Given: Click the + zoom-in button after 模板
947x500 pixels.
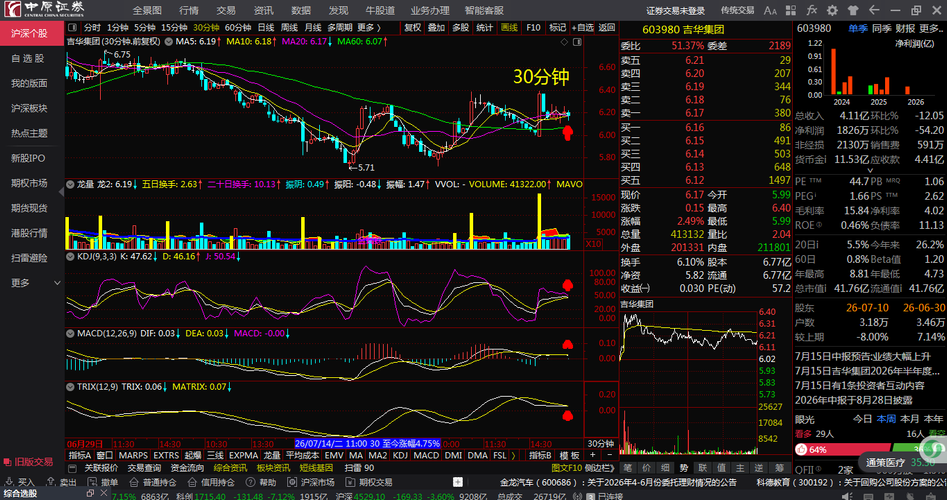Looking at the screenshot, I should [x=592, y=455].
